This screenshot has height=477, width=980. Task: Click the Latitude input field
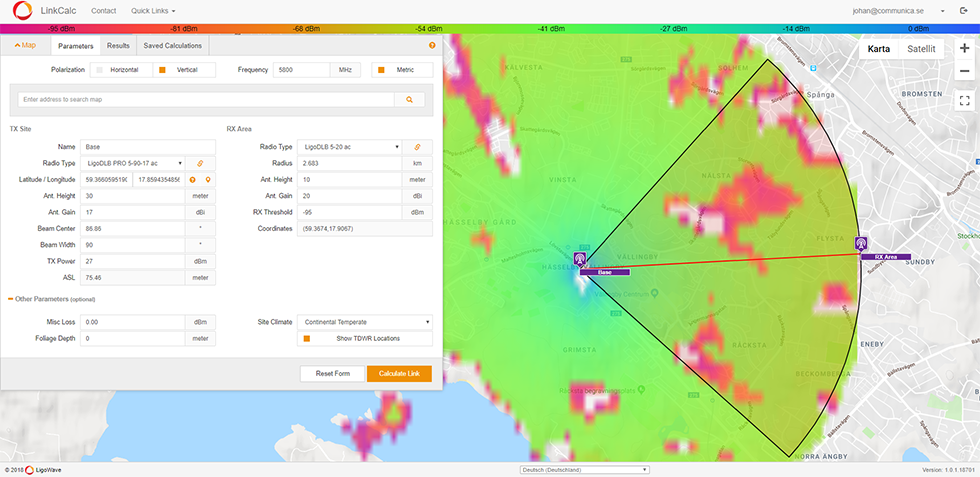pyautogui.click(x=106, y=180)
